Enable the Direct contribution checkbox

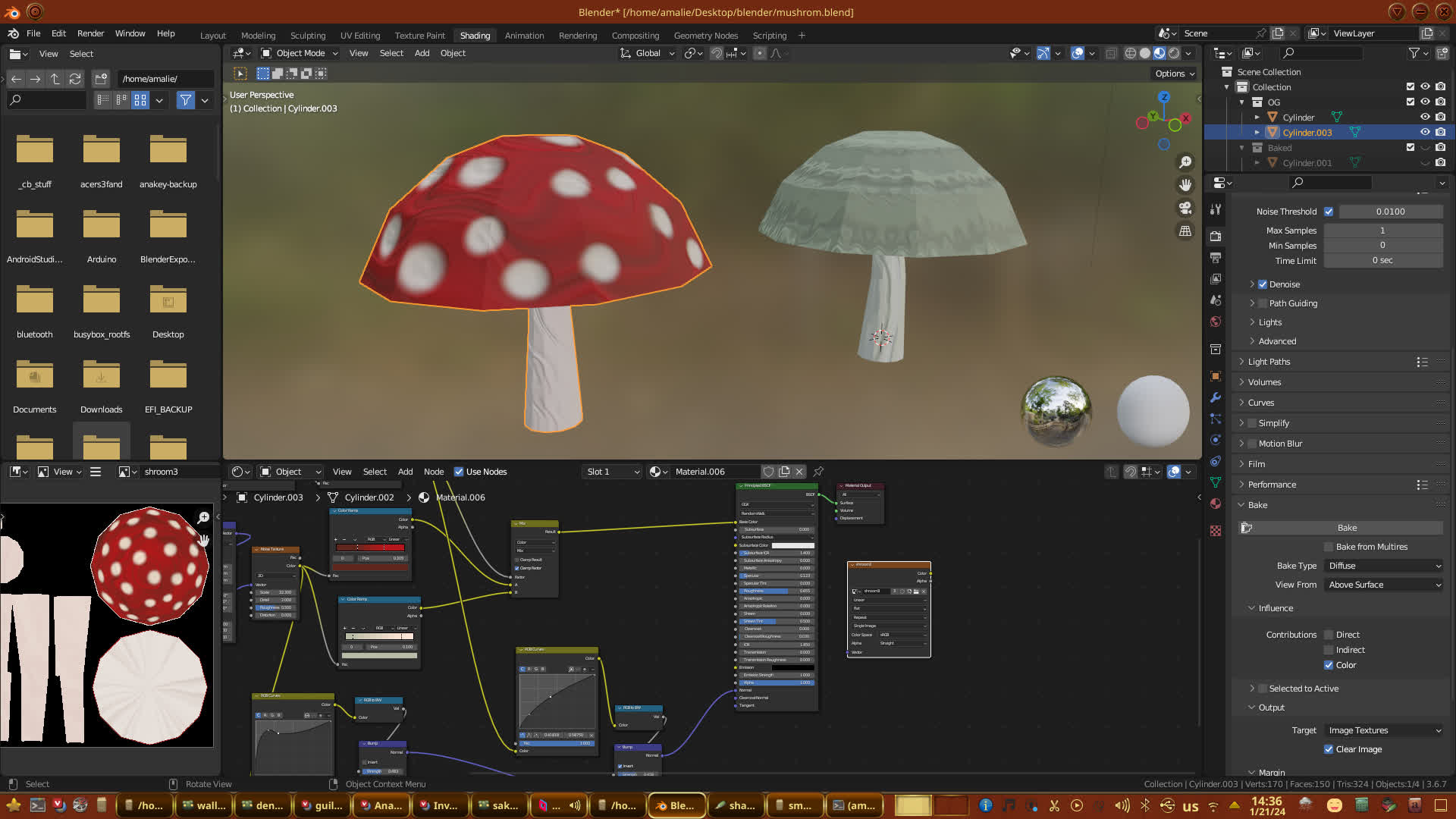[x=1329, y=635]
